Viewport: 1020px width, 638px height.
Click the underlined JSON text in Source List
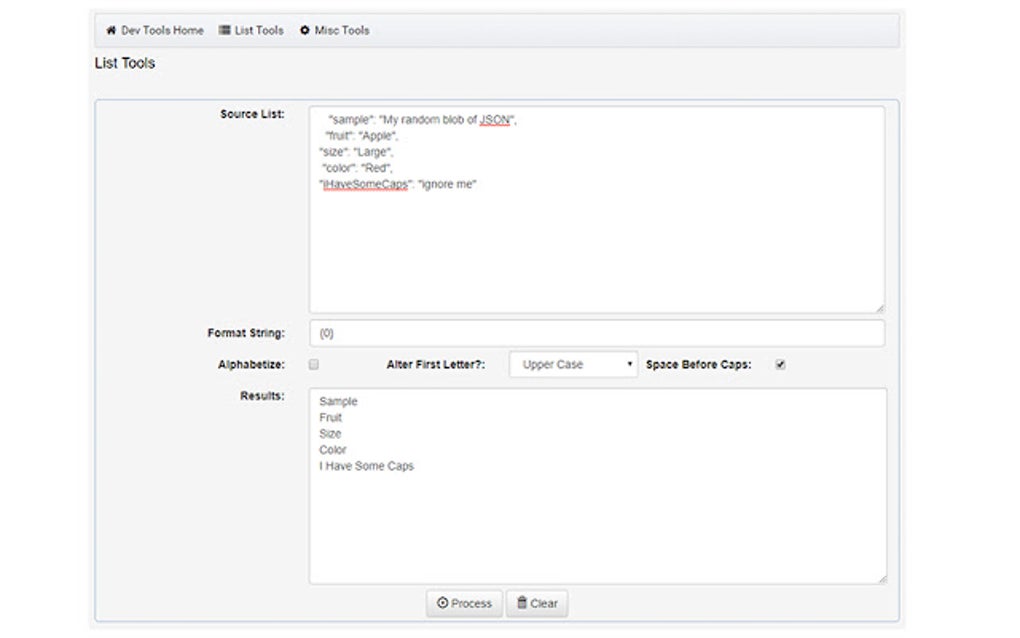click(x=492, y=119)
